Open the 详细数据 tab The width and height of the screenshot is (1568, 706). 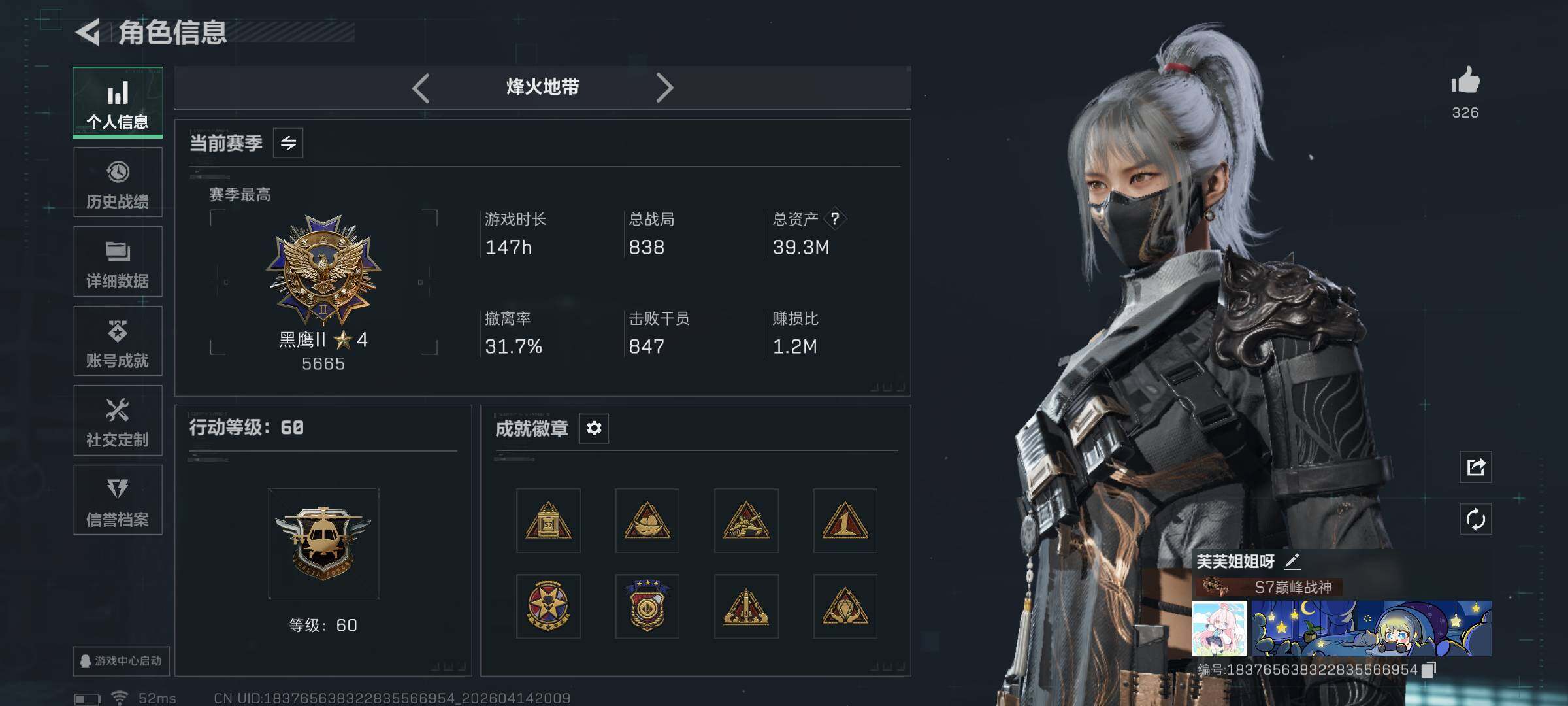[x=118, y=261]
